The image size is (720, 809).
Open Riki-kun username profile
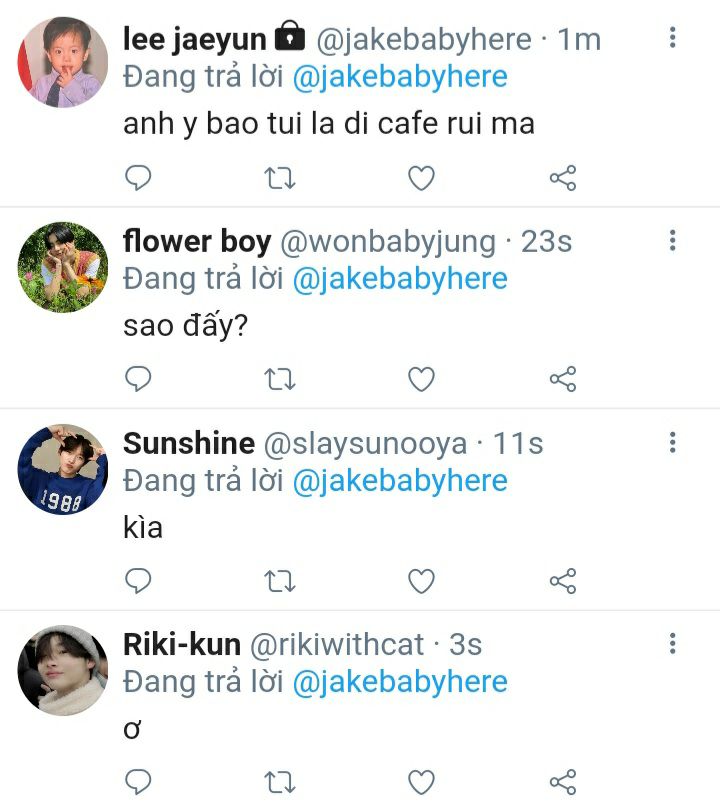tap(182, 644)
